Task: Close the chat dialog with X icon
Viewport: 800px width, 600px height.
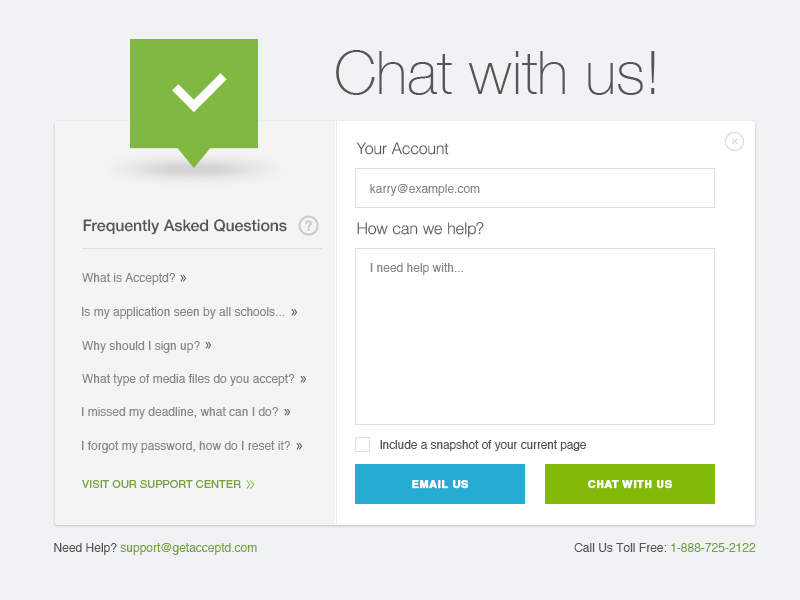Action: (734, 142)
